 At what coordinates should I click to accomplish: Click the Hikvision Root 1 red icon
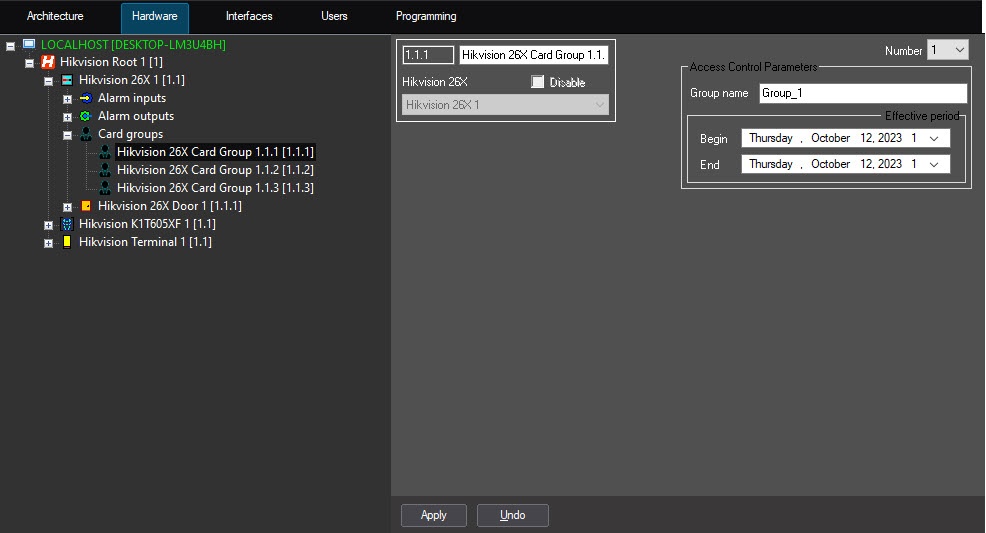click(48, 62)
